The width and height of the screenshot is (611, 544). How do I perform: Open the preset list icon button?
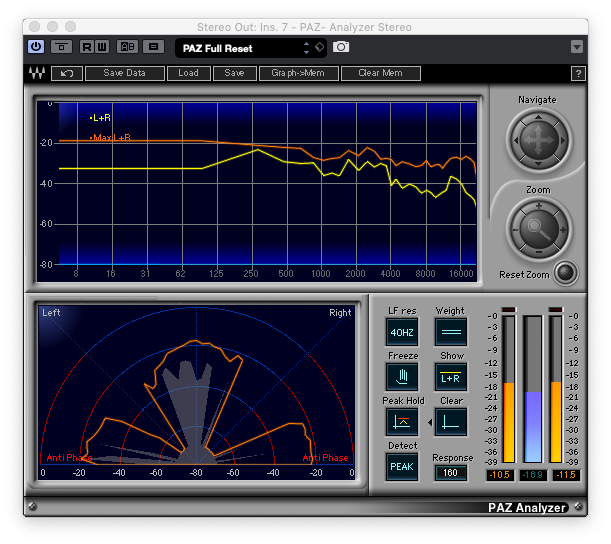tap(154, 47)
